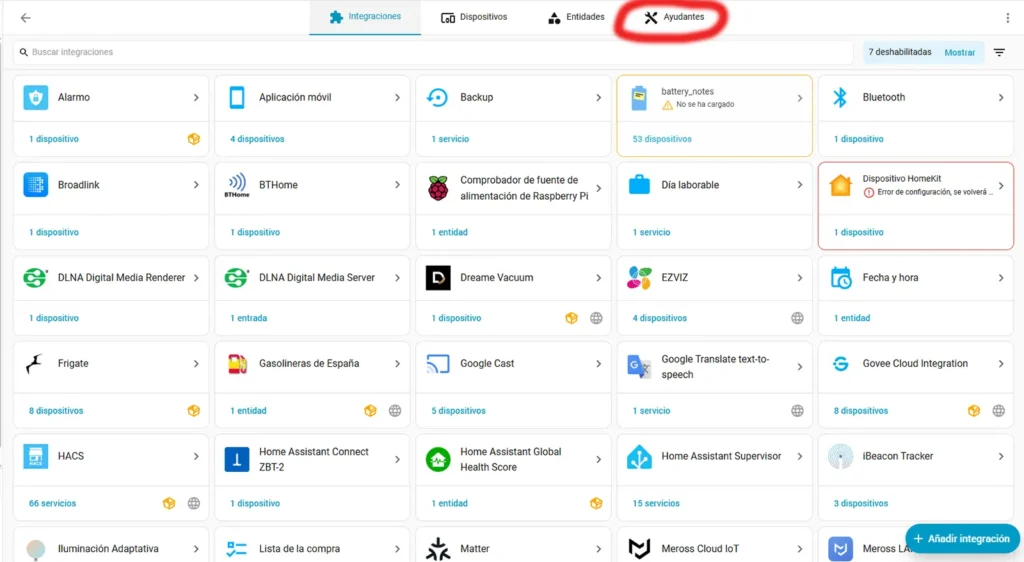The height and width of the screenshot is (562, 1024).
Task: Click the Dreame Vacuum logo icon
Action: click(x=438, y=277)
